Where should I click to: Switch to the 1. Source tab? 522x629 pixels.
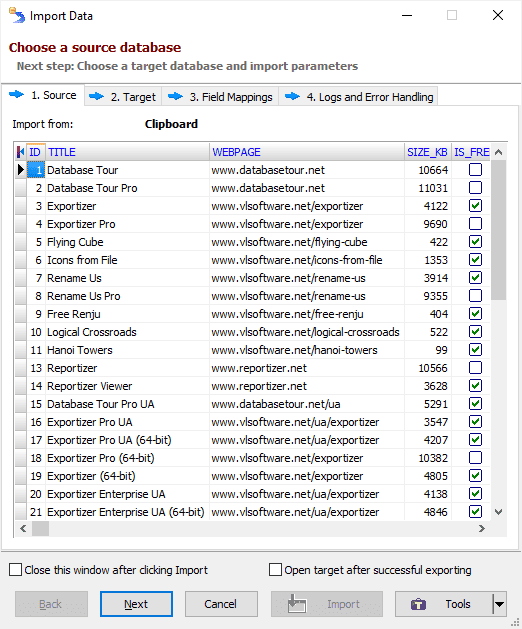(43, 95)
